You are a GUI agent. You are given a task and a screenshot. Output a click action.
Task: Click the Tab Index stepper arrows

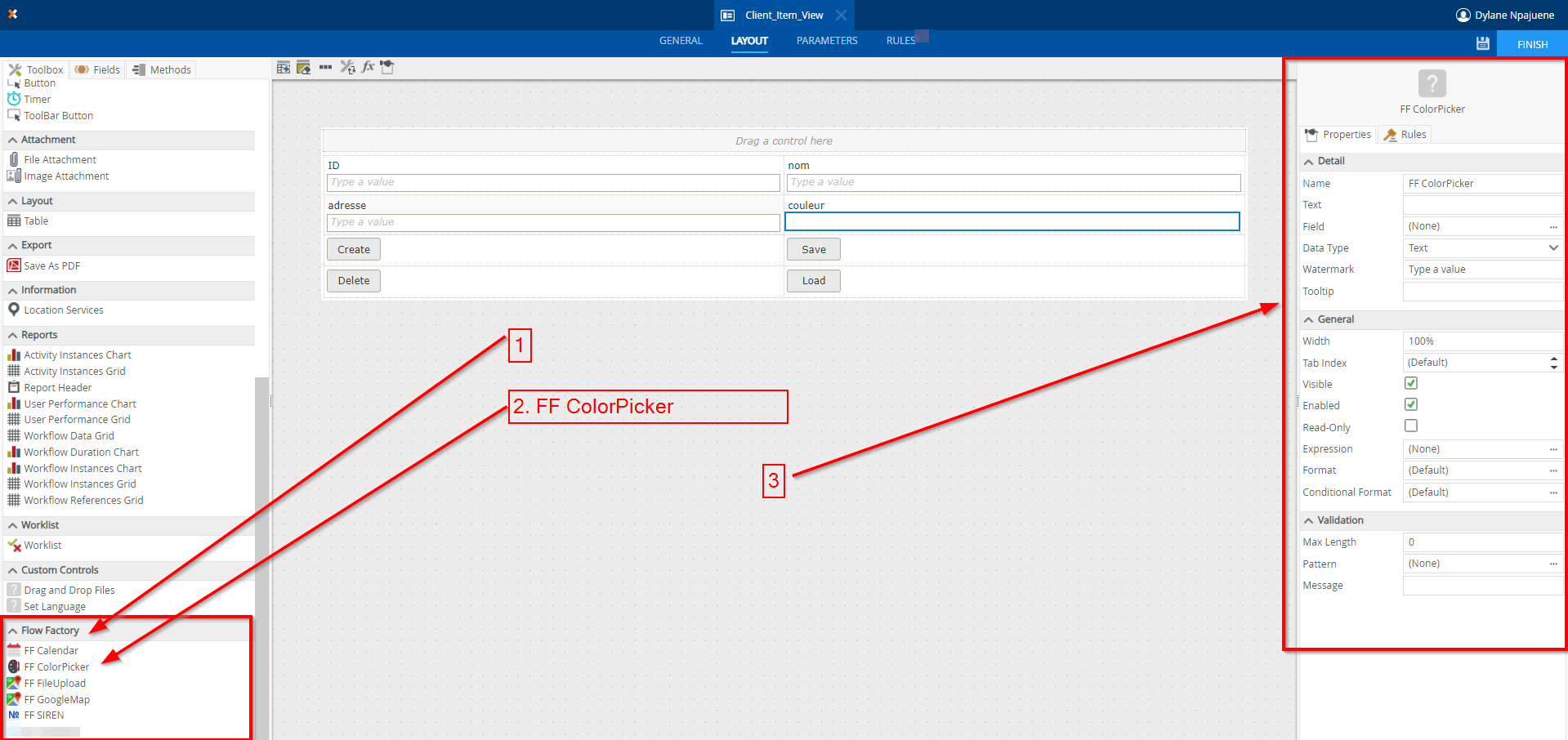click(1552, 363)
